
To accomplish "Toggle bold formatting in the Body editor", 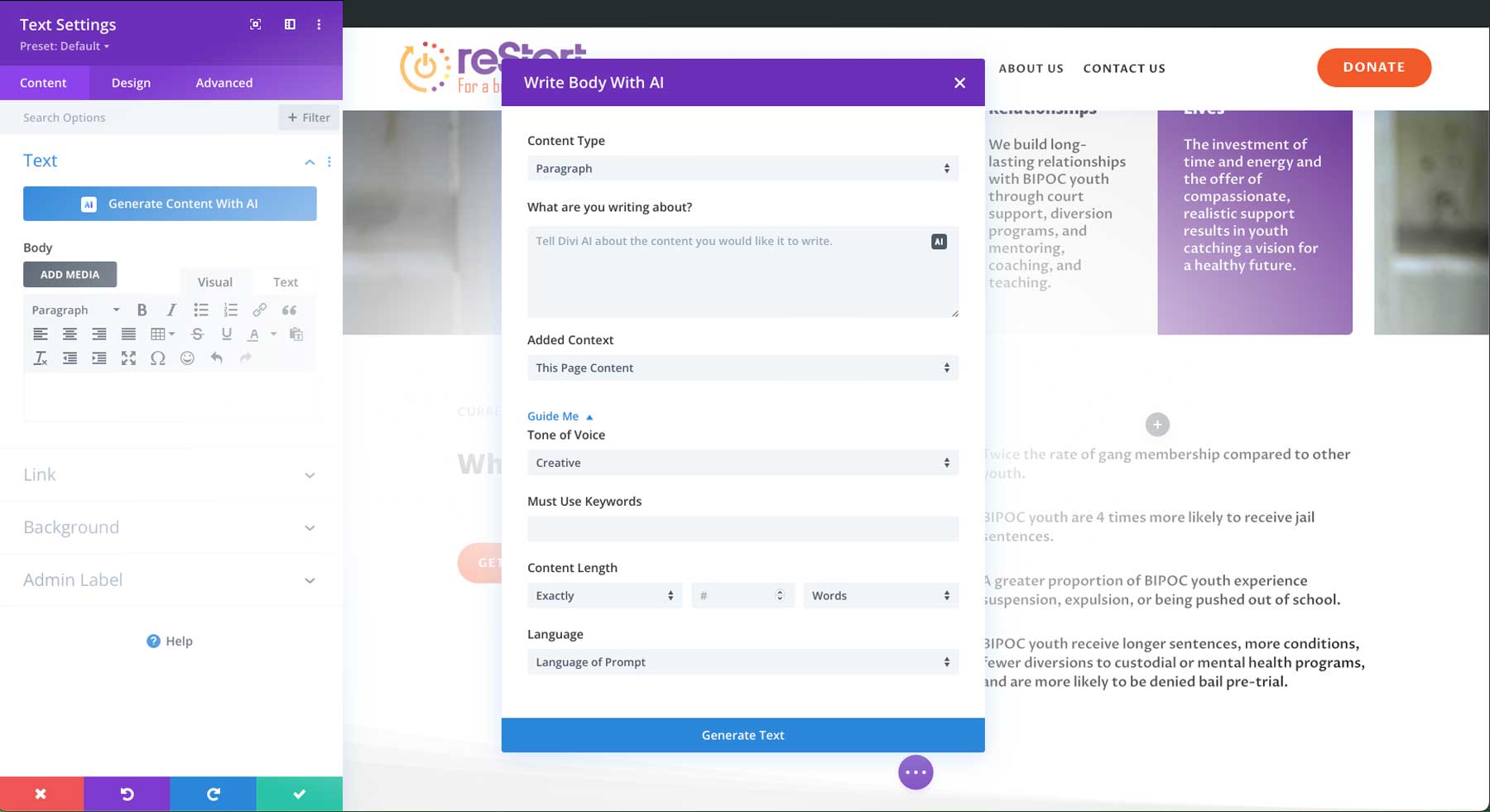I will coord(142,310).
